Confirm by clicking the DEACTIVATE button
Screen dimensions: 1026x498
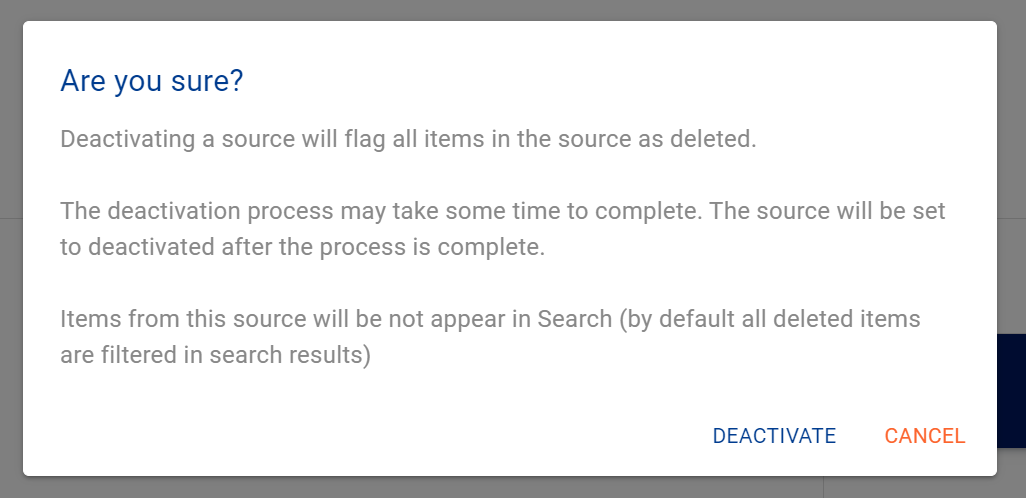pyautogui.click(x=774, y=436)
